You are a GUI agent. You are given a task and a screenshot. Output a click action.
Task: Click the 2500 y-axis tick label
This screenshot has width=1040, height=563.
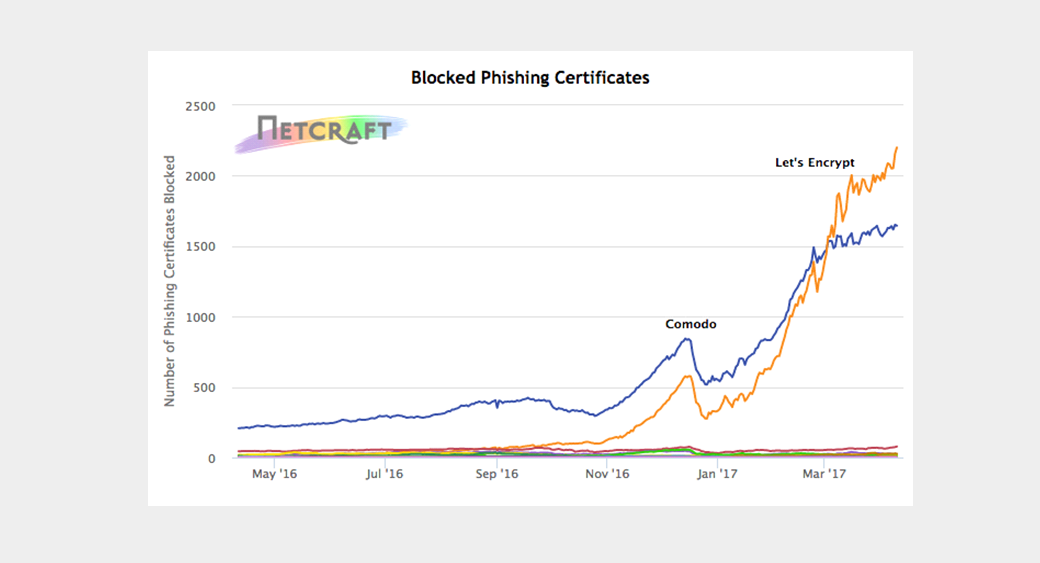201,105
